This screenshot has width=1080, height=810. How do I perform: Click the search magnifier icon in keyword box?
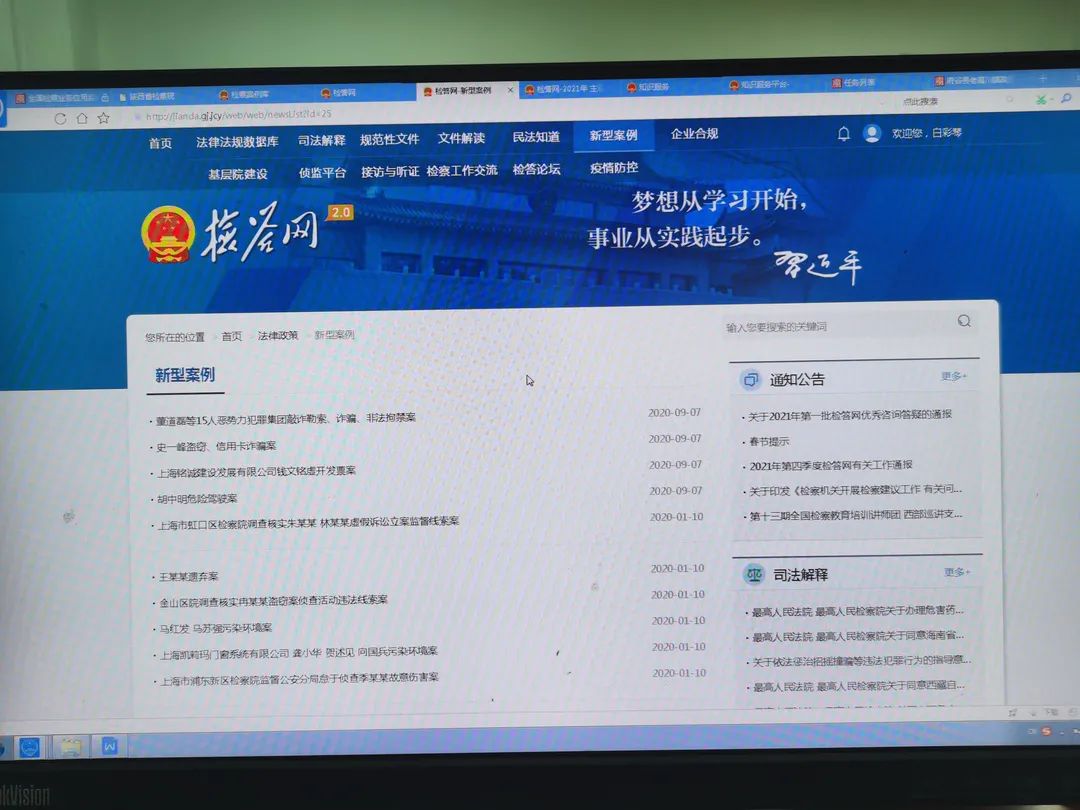[x=964, y=321]
